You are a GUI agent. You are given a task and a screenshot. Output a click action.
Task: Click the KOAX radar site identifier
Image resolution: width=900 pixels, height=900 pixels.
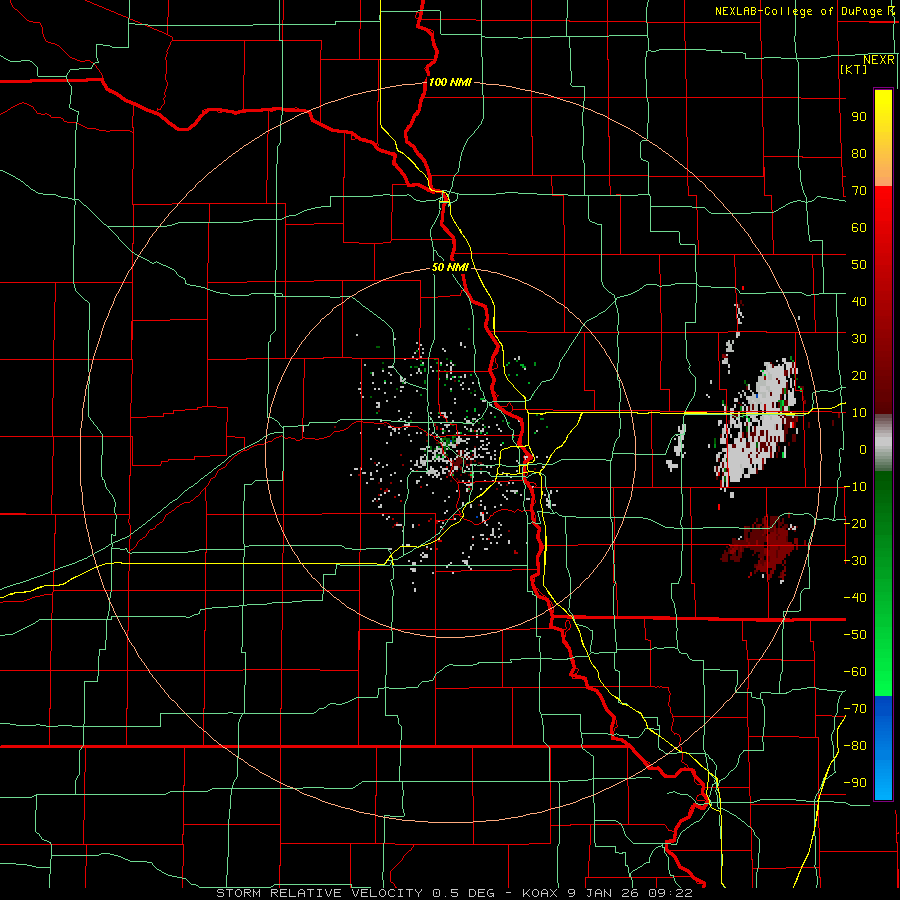(x=540, y=893)
